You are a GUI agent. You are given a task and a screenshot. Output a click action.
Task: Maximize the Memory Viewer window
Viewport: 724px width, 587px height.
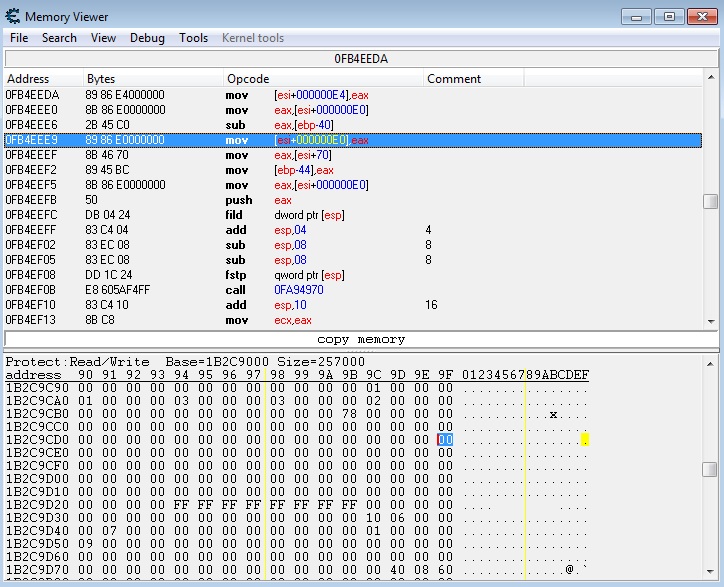pyautogui.click(x=668, y=16)
